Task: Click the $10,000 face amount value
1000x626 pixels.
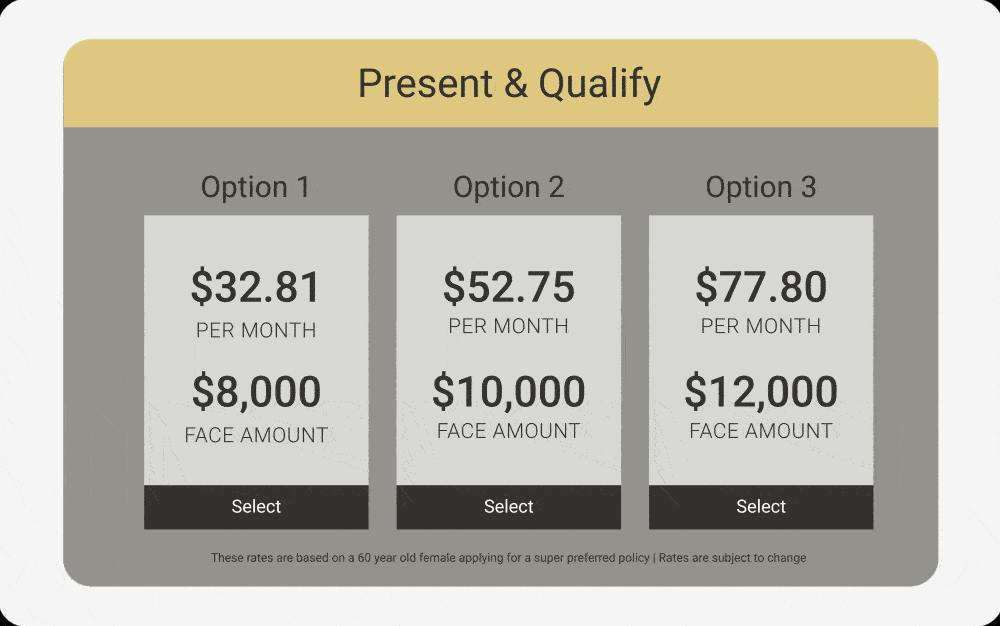Action: (x=508, y=391)
